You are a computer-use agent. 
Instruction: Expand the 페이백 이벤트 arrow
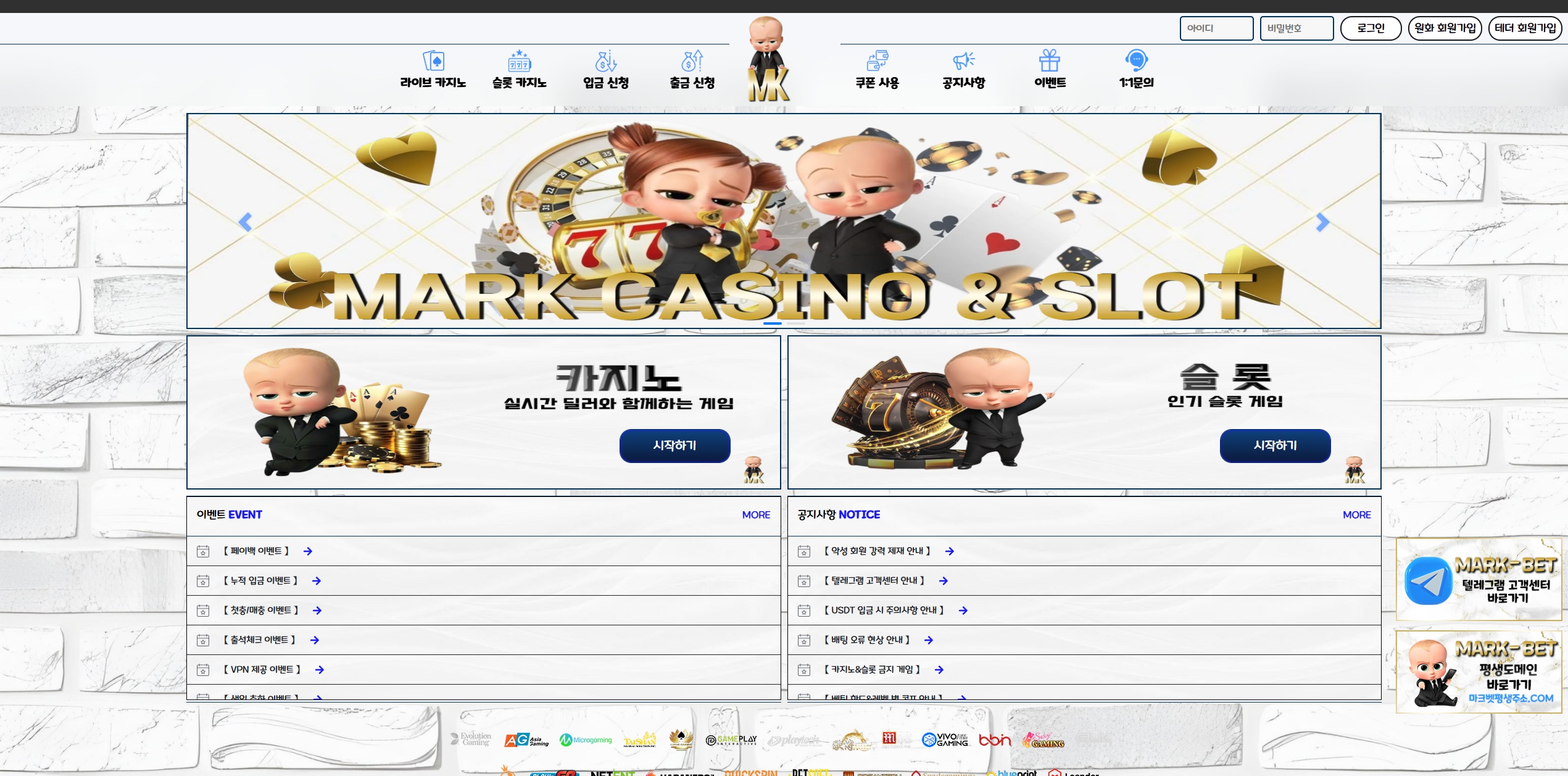click(308, 551)
